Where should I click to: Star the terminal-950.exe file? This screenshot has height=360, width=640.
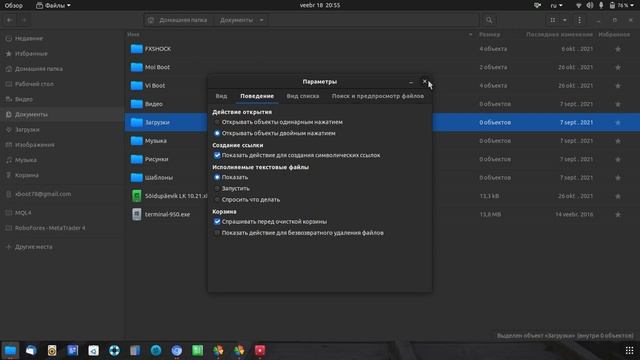point(618,214)
